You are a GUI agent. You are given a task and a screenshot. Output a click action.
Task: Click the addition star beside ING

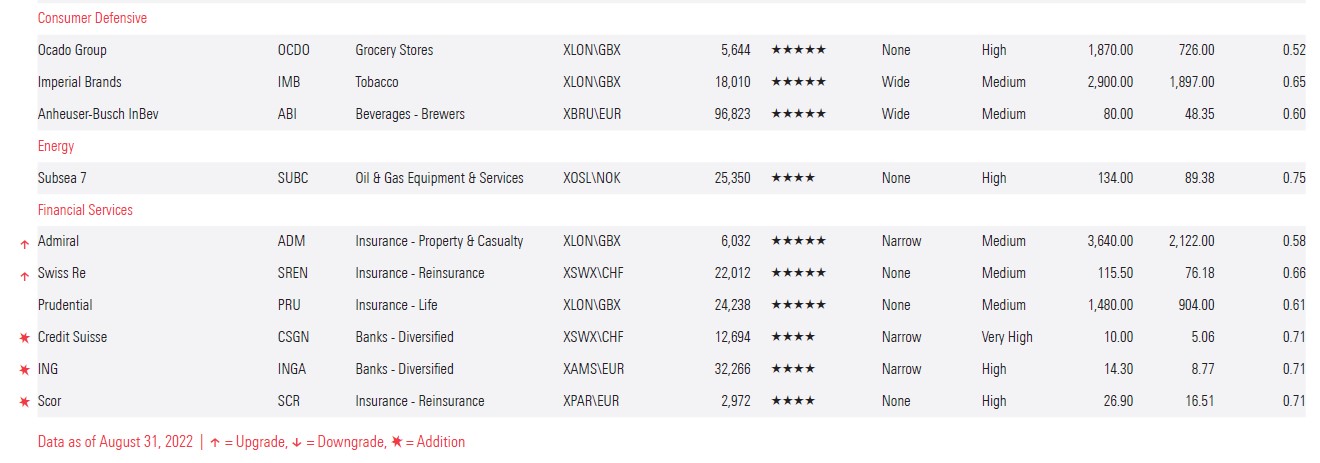coord(25,370)
